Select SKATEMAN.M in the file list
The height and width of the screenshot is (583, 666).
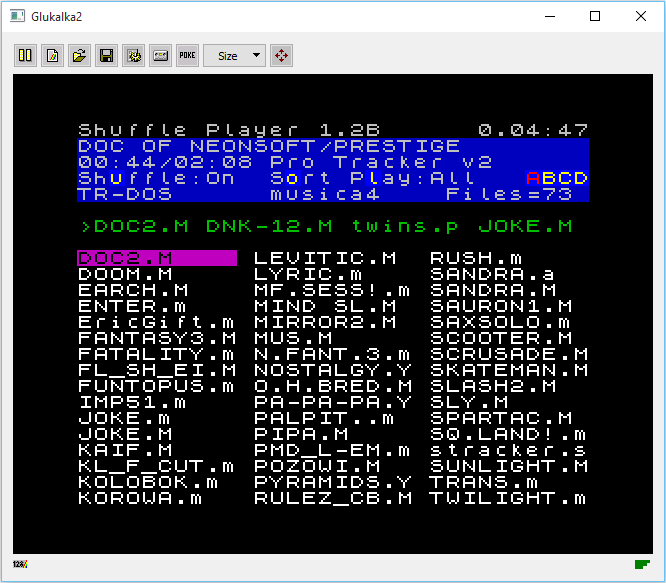[x=509, y=370]
